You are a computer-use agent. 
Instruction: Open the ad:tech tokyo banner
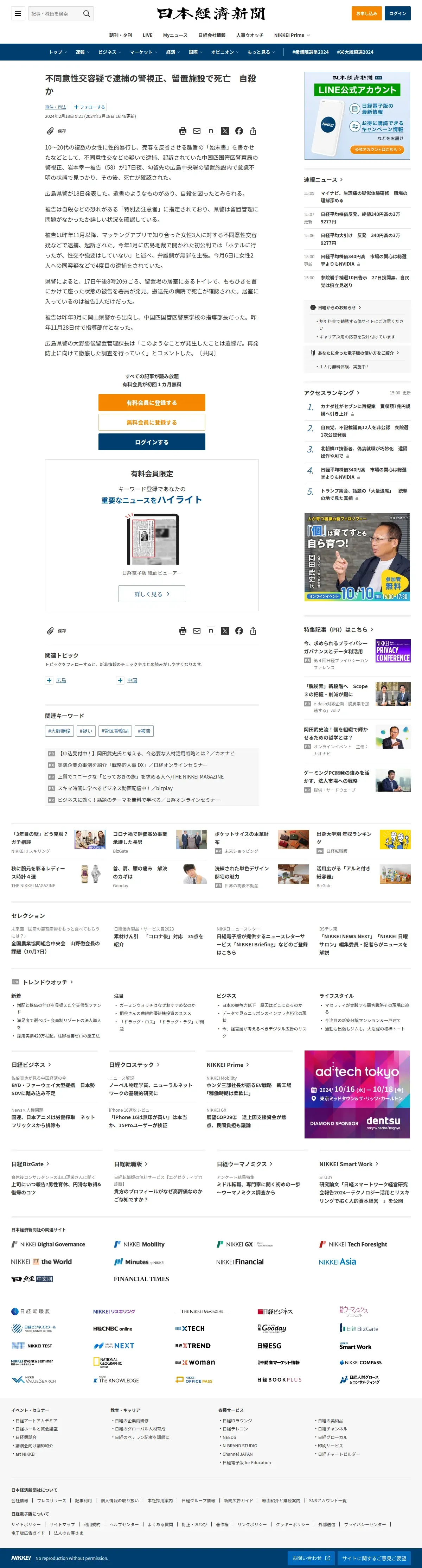click(357, 1094)
